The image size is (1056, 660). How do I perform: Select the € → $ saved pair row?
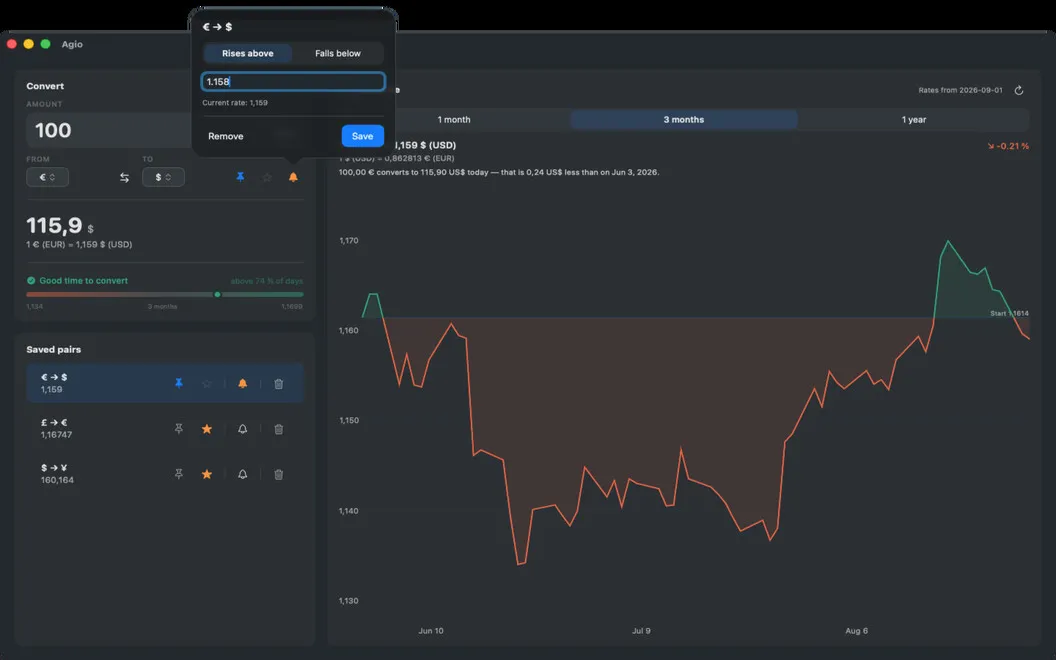(165, 383)
